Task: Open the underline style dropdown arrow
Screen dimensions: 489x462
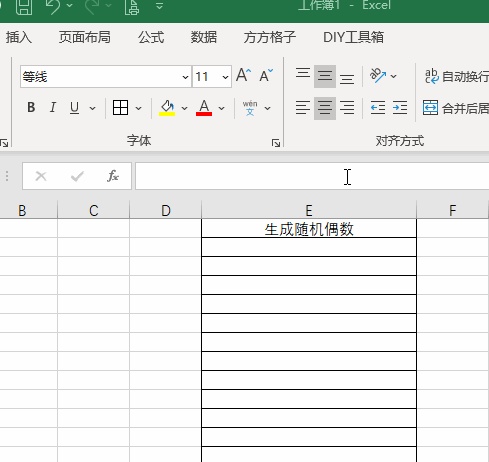Action: click(x=92, y=108)
